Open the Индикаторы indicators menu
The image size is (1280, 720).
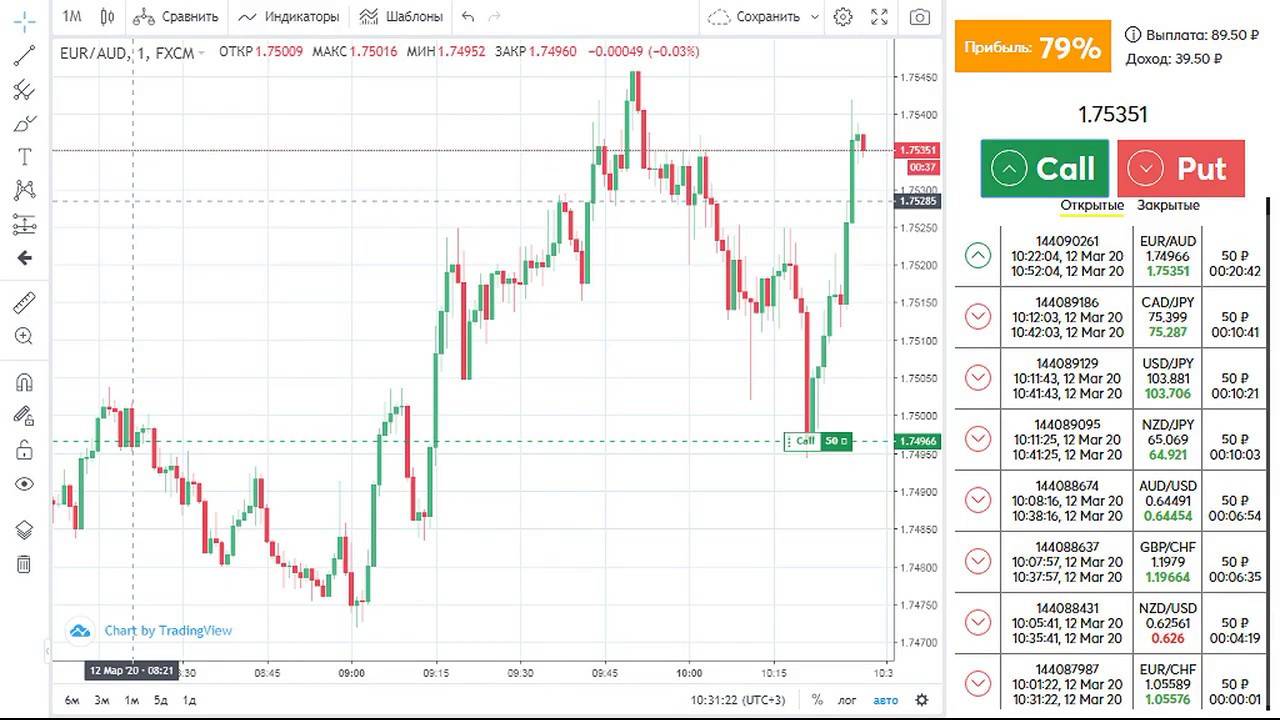point(289,17)
